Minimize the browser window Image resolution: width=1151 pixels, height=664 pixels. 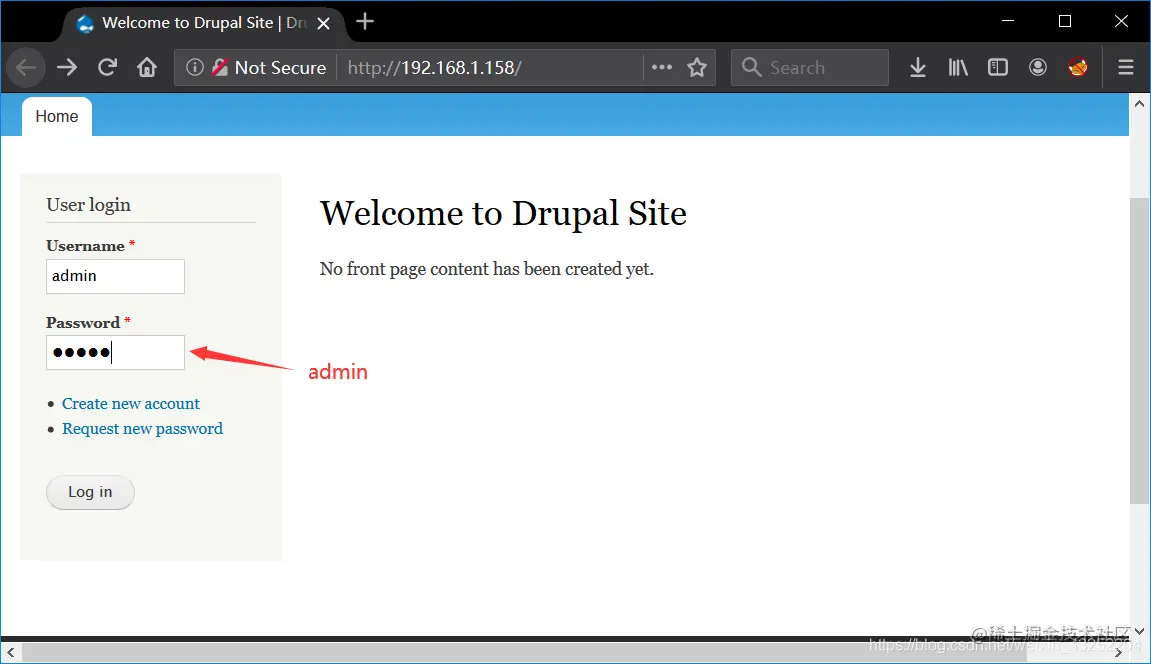point(1008,21)
